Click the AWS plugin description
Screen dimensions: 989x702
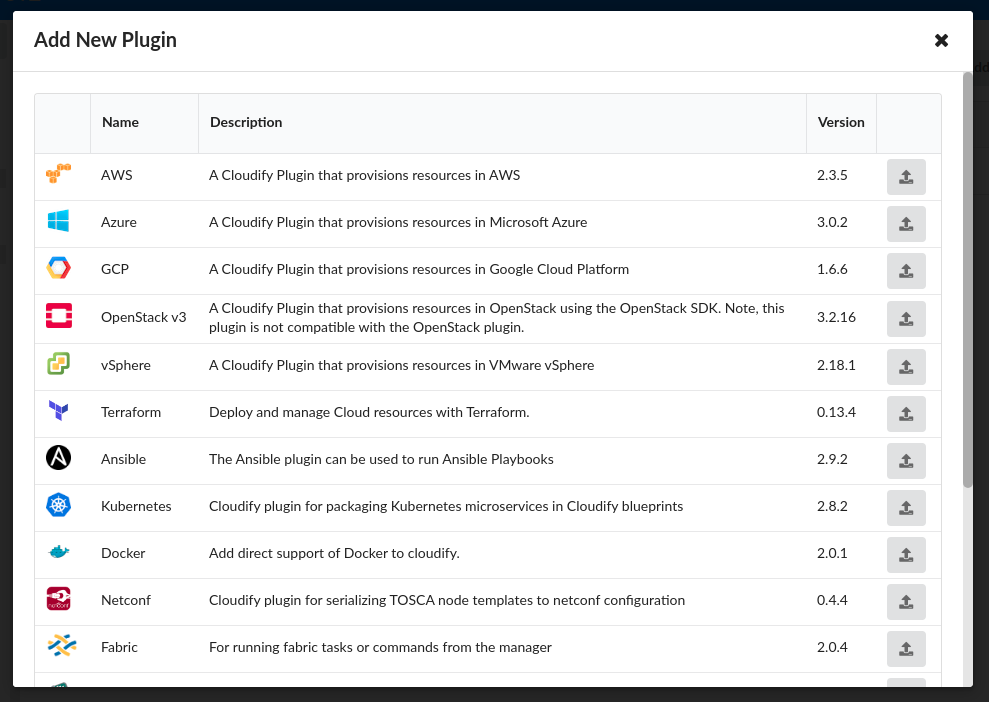coord(365,175)
